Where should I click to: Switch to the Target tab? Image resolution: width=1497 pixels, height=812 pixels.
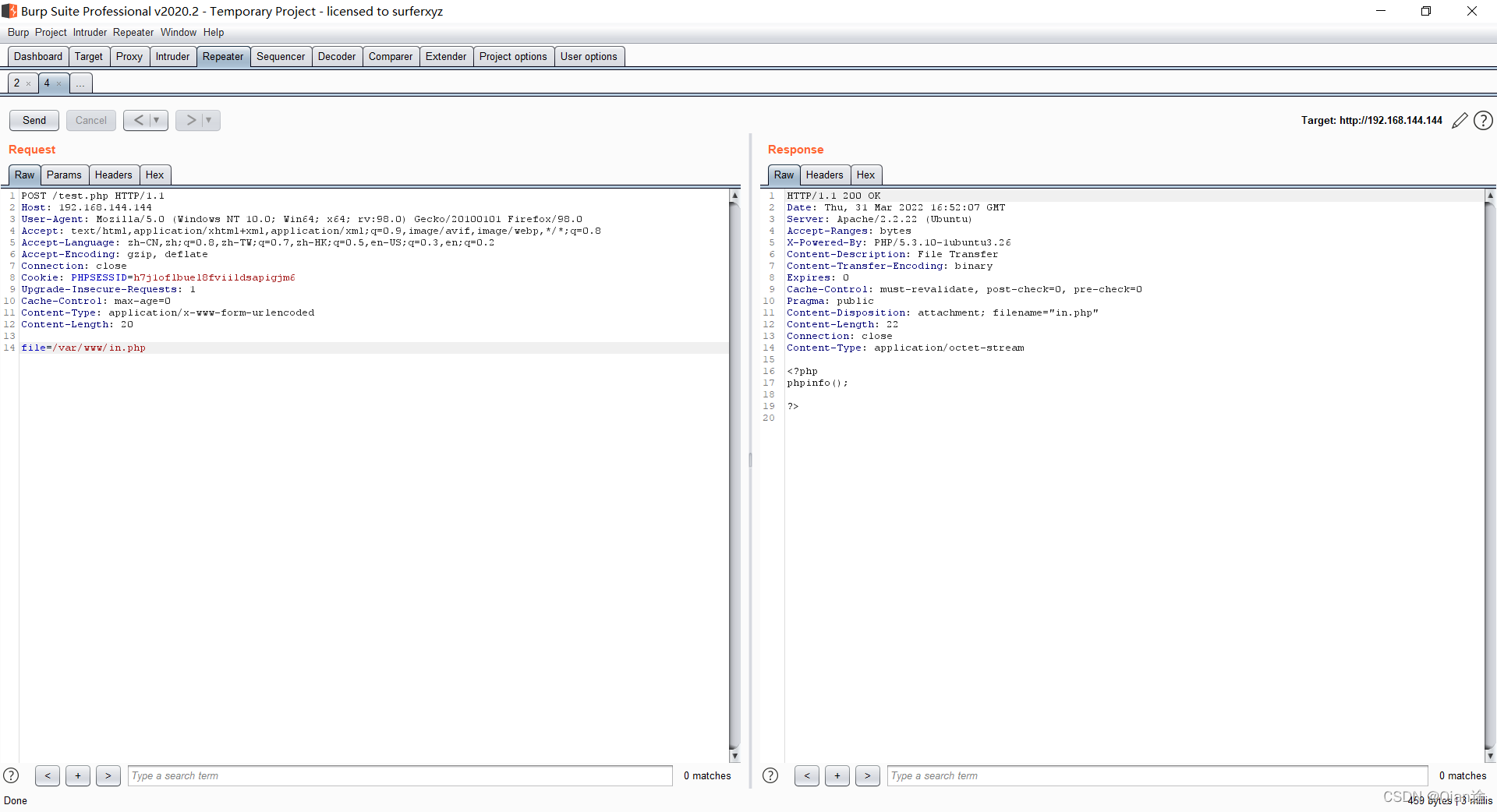pyautogui.click(x=89, y=56)
